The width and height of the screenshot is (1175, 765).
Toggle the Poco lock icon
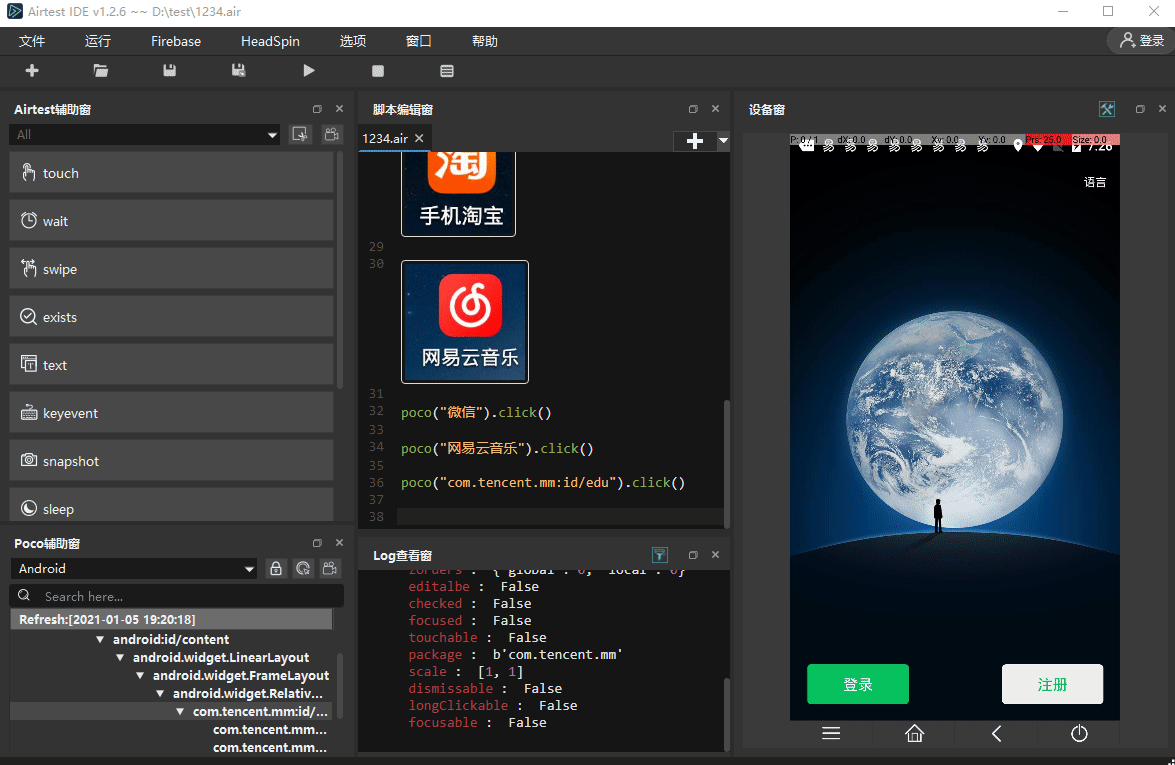(x=276, y=569)
